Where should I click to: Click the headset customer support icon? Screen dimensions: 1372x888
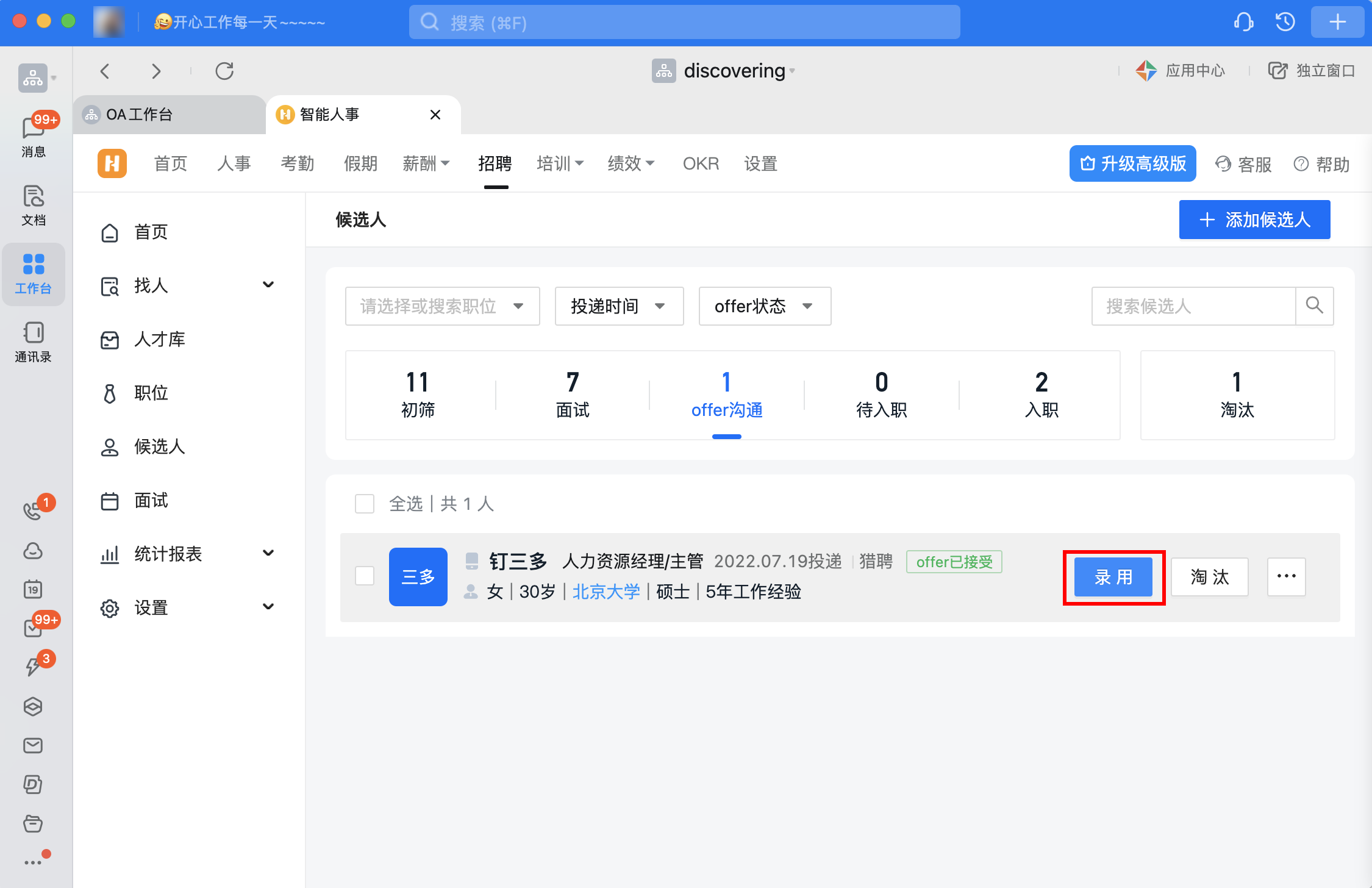pyautogui.click(x=1243, y=23)
